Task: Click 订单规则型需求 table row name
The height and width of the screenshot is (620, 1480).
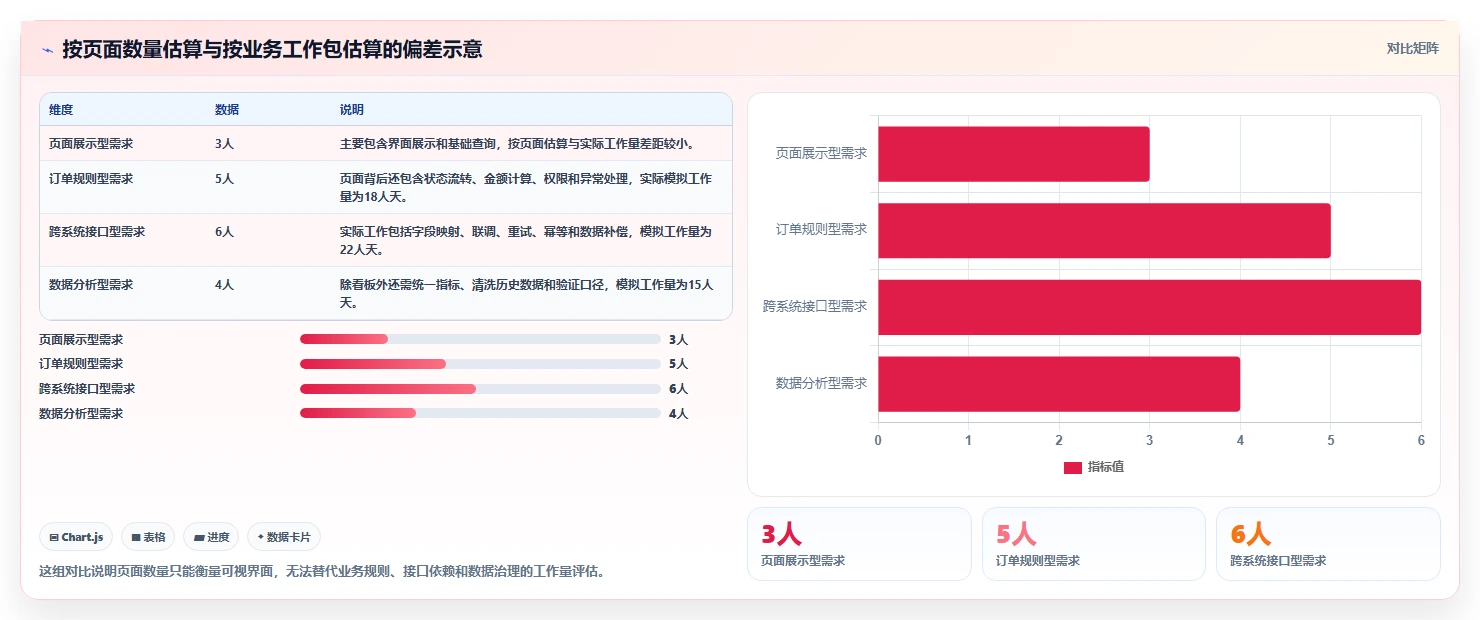Action: coord(91,179)
